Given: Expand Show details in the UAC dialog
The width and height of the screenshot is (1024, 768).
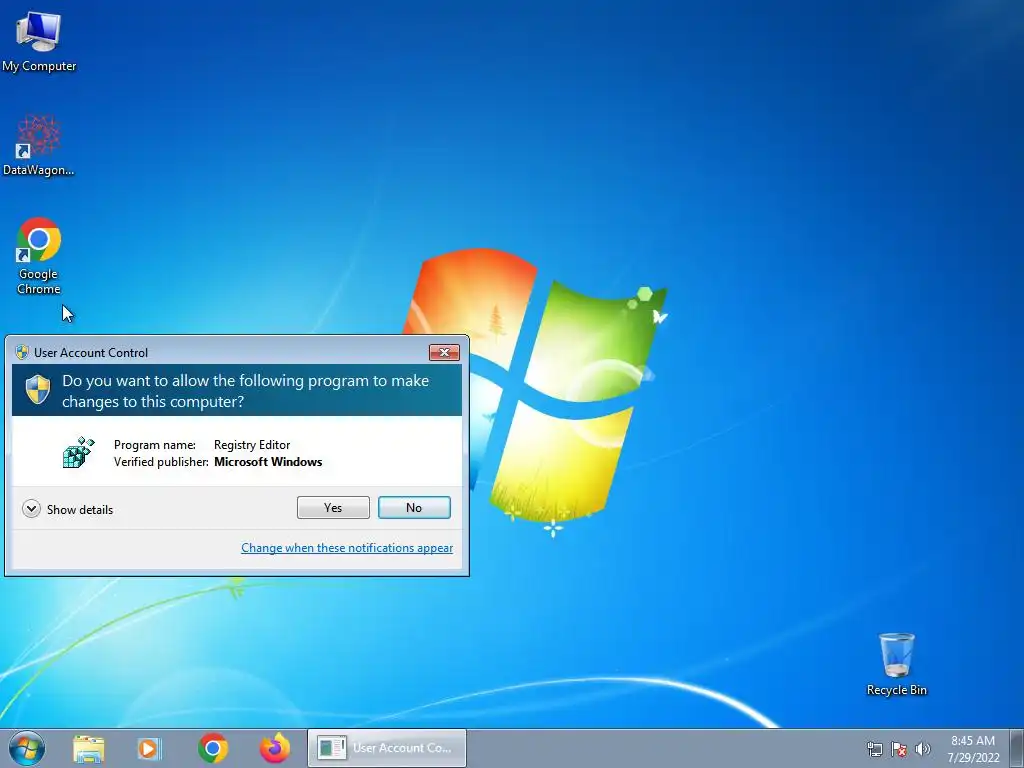Looking at the screenshot, I should pyautogui.click(x=67, y=509).
